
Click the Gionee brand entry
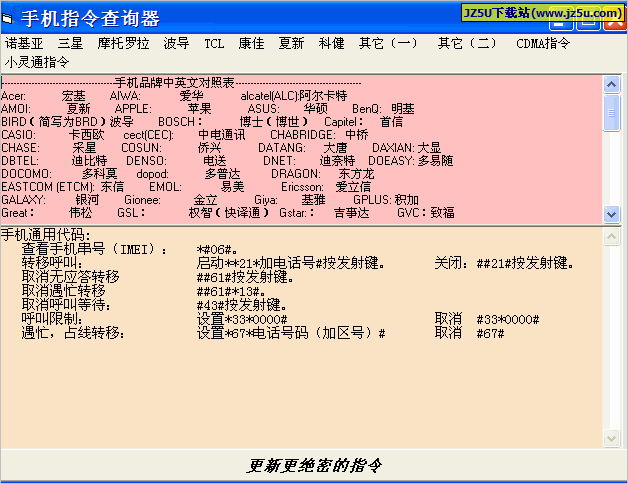(171, 200)
